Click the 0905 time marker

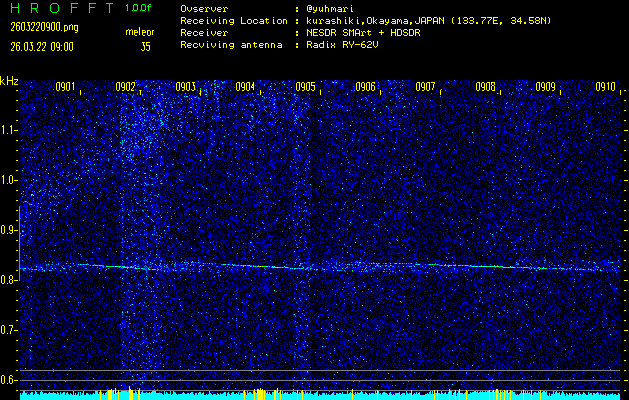305,87
